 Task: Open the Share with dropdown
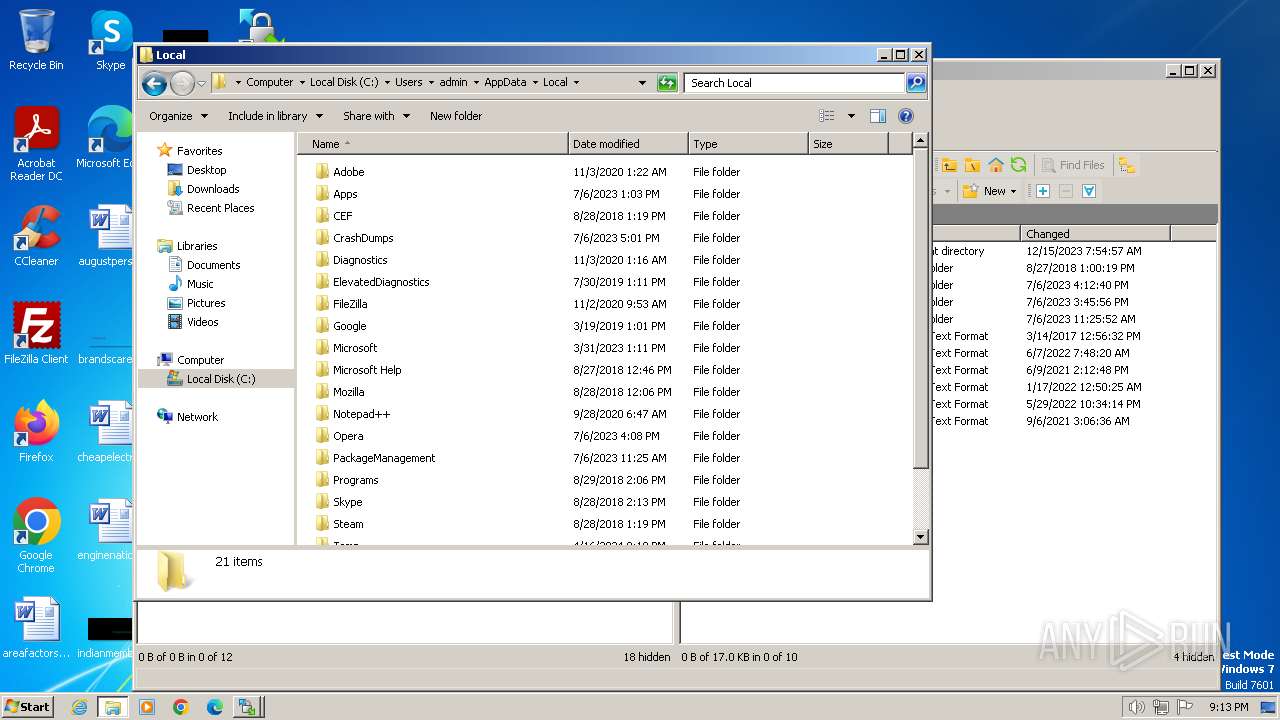point(376,116)
